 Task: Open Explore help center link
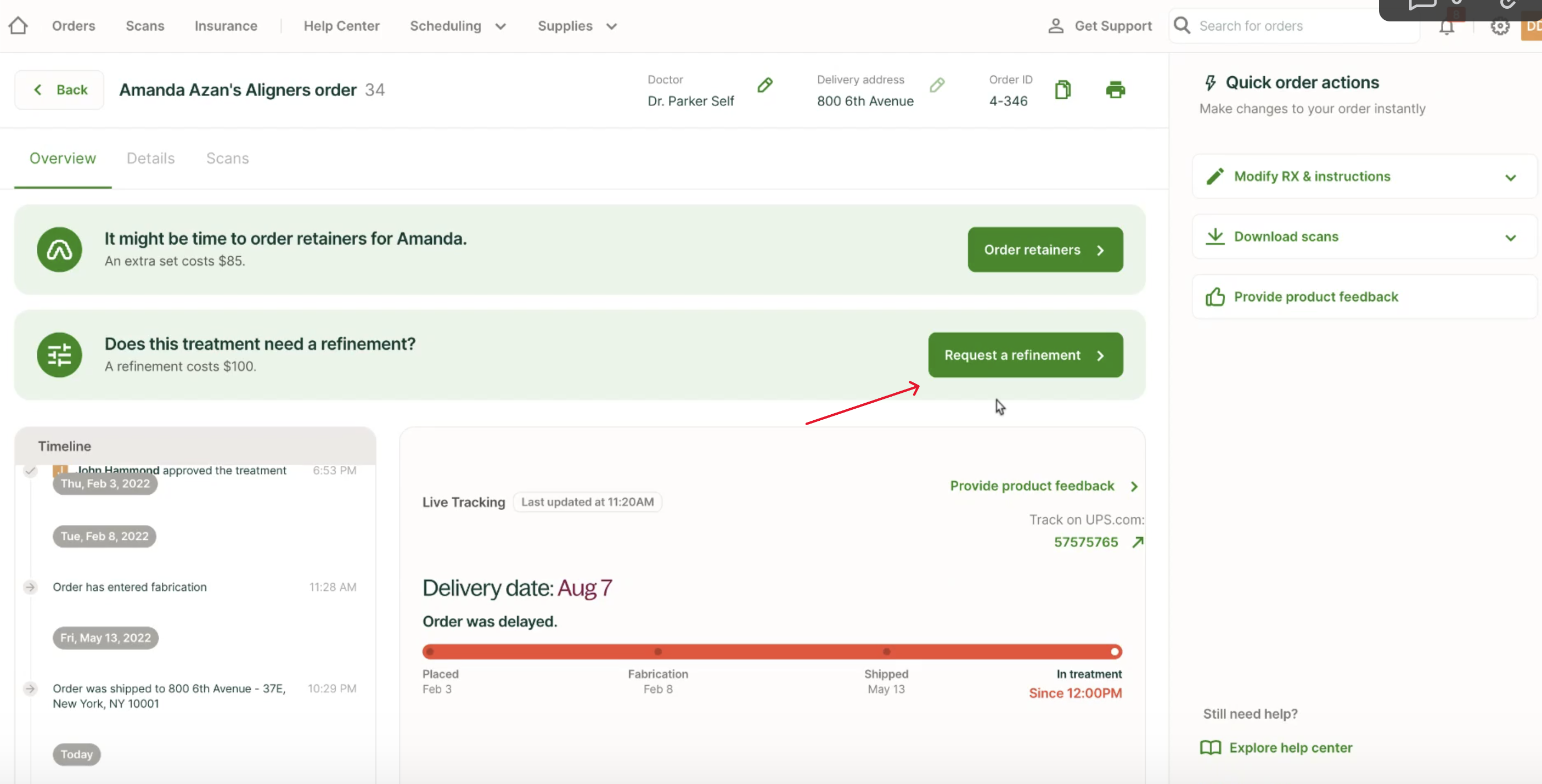(1290, 747)
